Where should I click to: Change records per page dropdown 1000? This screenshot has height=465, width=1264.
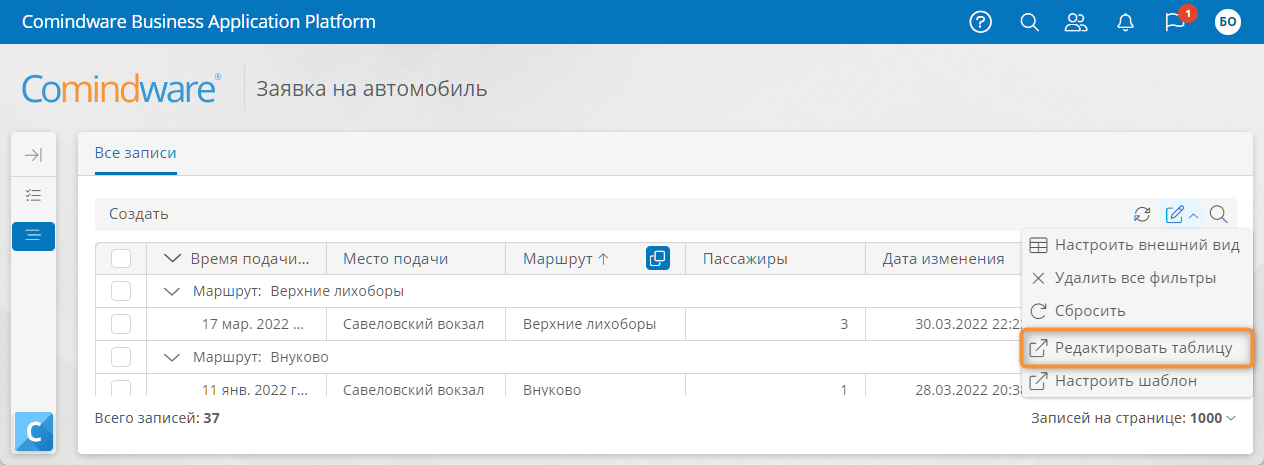[1213, 418]
